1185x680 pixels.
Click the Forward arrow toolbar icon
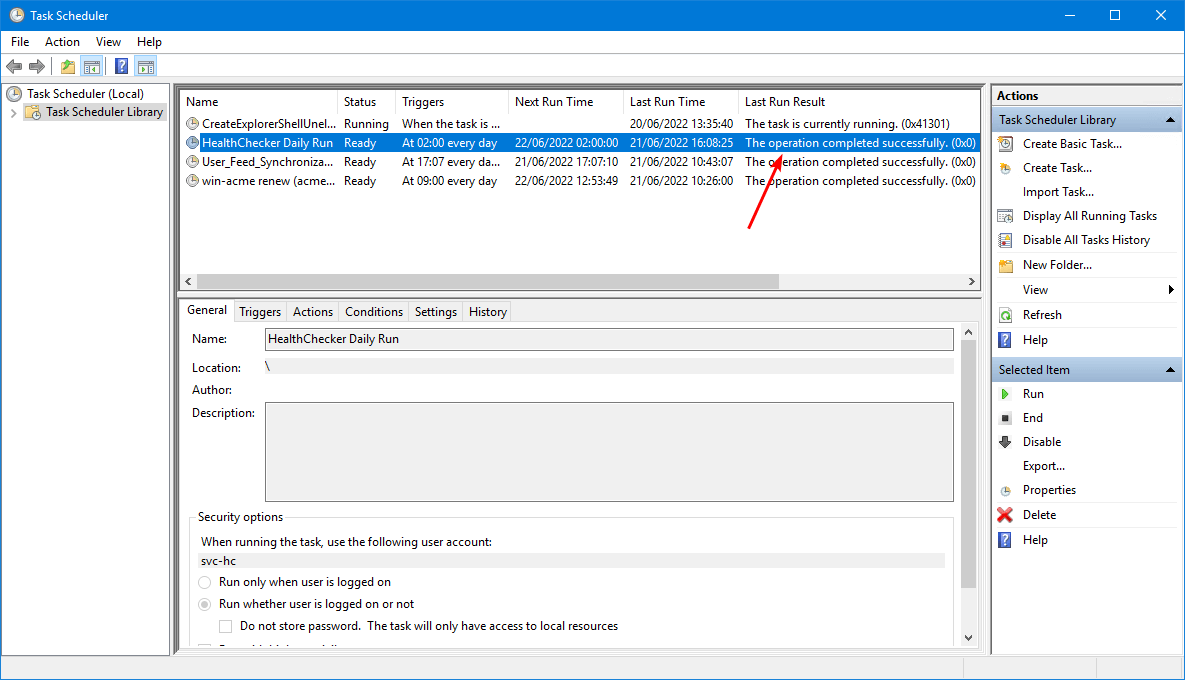36,66
